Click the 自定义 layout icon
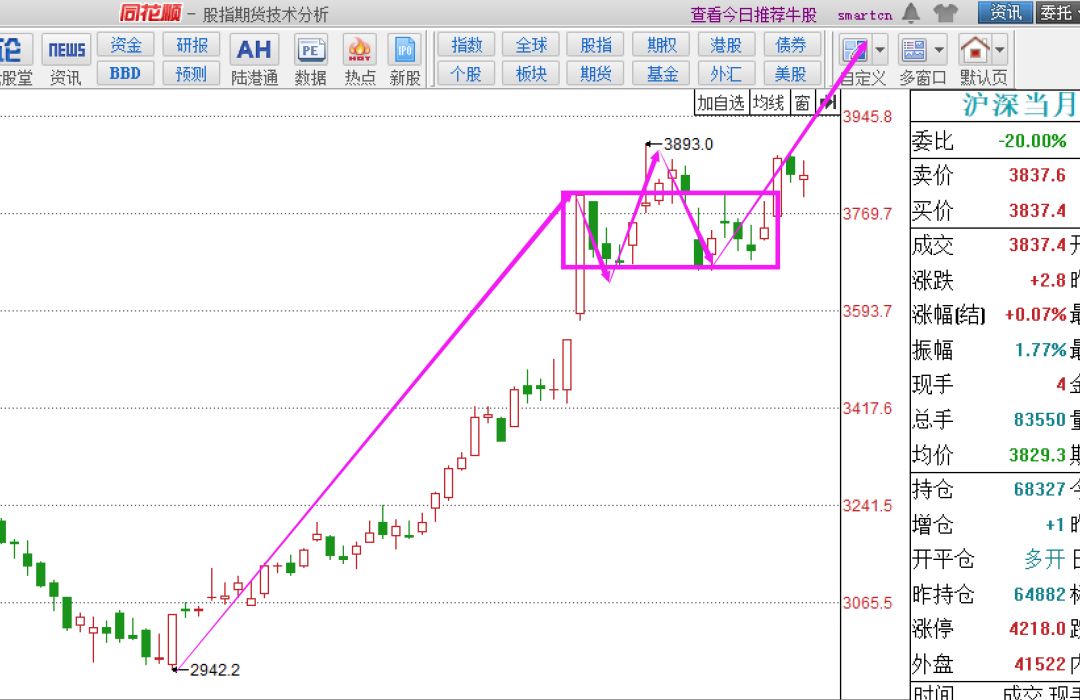The width and height of the screenshot is (1080, 700). [854, 49]
